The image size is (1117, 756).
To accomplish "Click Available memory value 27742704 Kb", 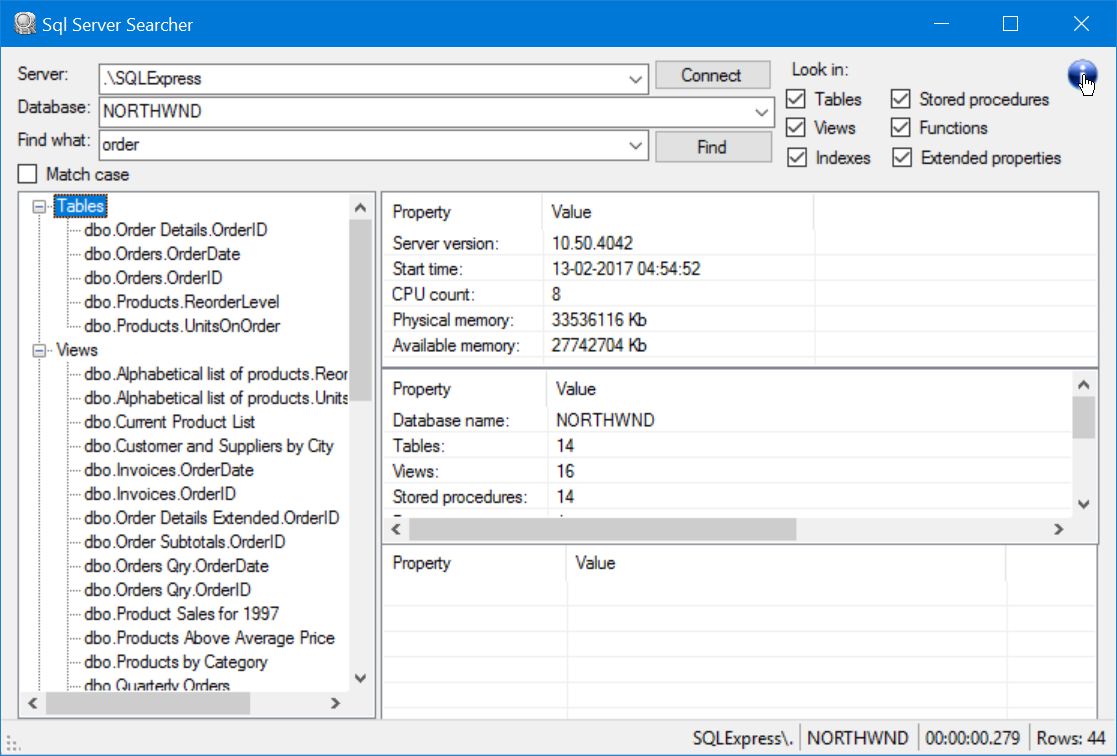I will click(599, 346).
